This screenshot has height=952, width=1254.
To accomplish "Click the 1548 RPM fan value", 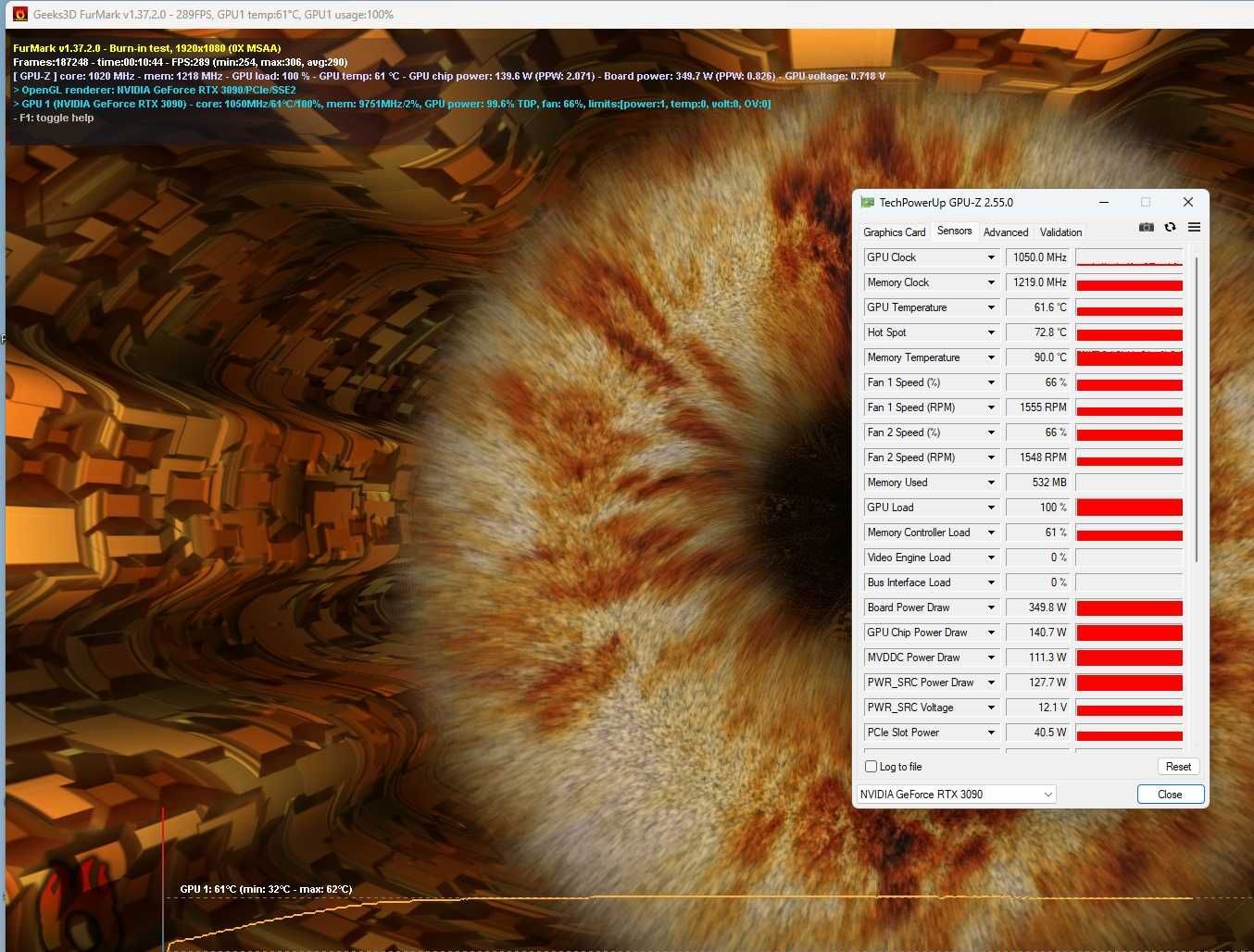I will tap(1038, 457).
